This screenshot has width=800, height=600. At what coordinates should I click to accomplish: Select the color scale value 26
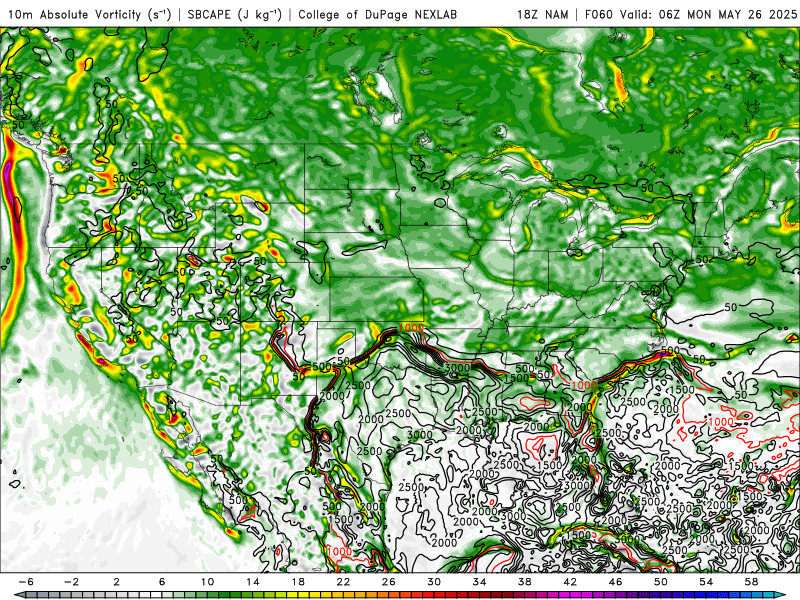389,582
